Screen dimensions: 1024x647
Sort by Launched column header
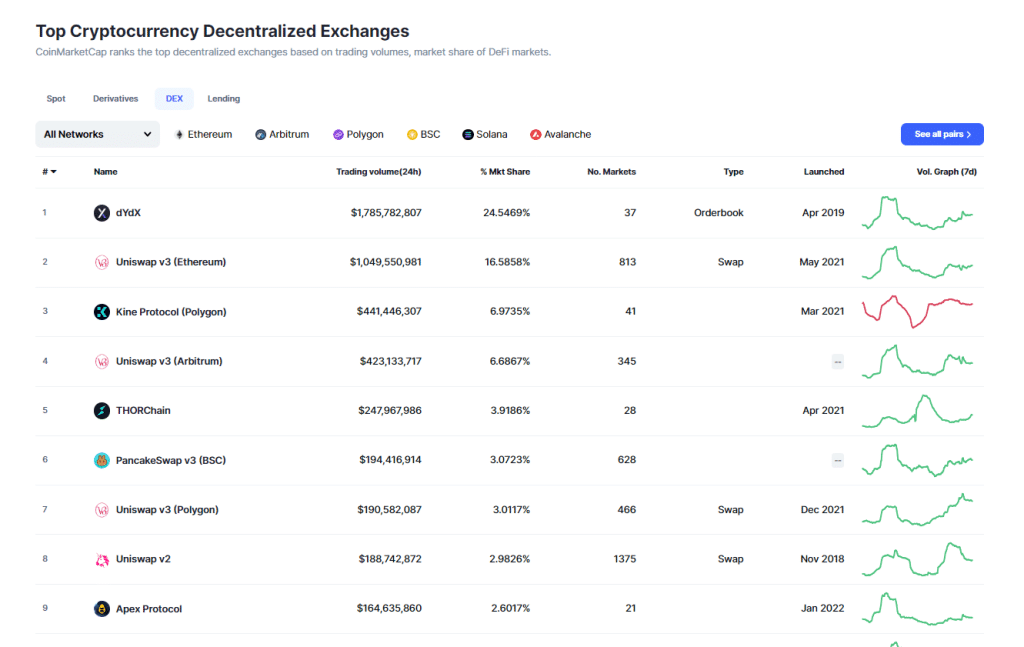[824, 172]
